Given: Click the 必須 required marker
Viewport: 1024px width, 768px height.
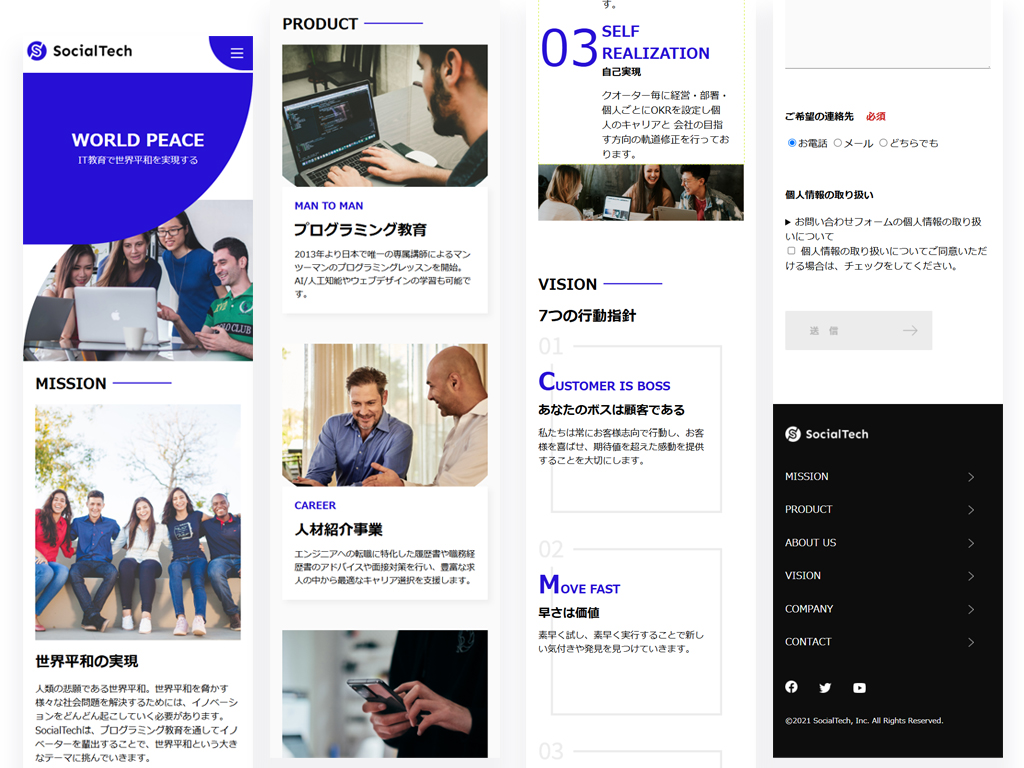Looking at the screenshot, I should pyautogui.click(x=876, y=116).
